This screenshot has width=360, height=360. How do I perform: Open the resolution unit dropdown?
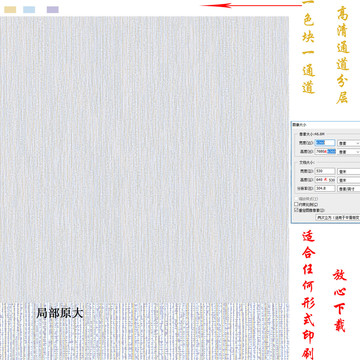[x=349, y=188]
